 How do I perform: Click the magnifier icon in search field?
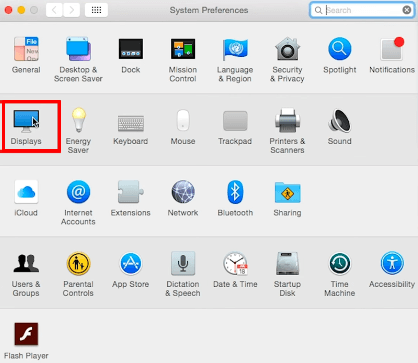click(x=319, y=10)
